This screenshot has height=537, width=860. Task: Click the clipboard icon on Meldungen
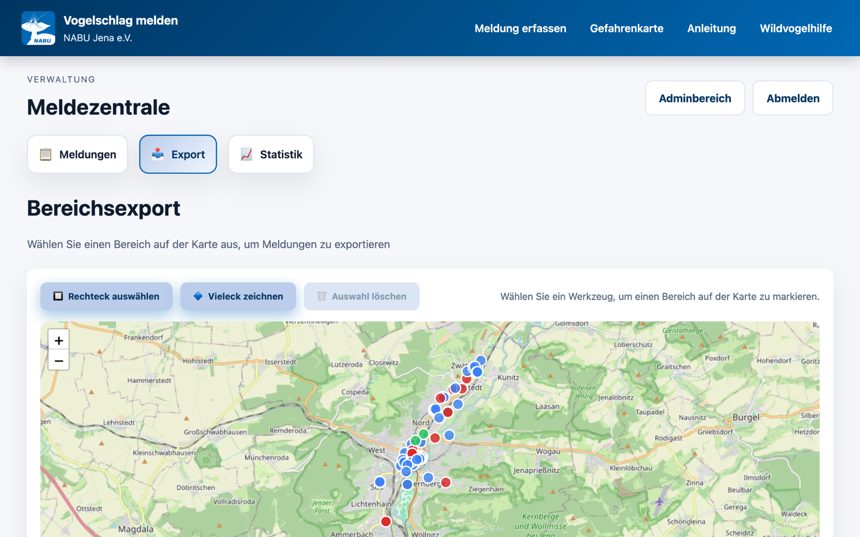pos(46,154)
